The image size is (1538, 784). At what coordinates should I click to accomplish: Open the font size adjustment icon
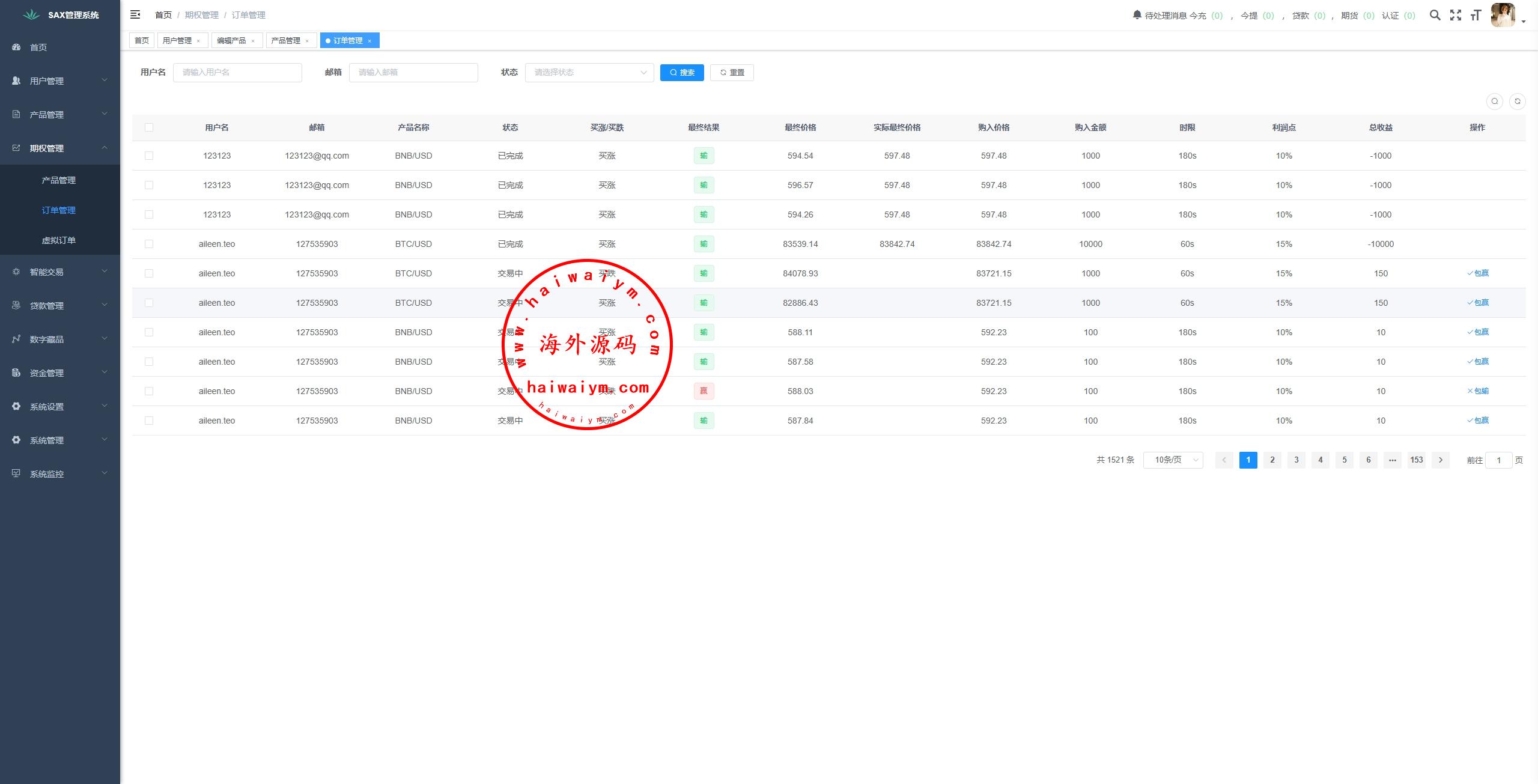click(x=1476, y=15)
